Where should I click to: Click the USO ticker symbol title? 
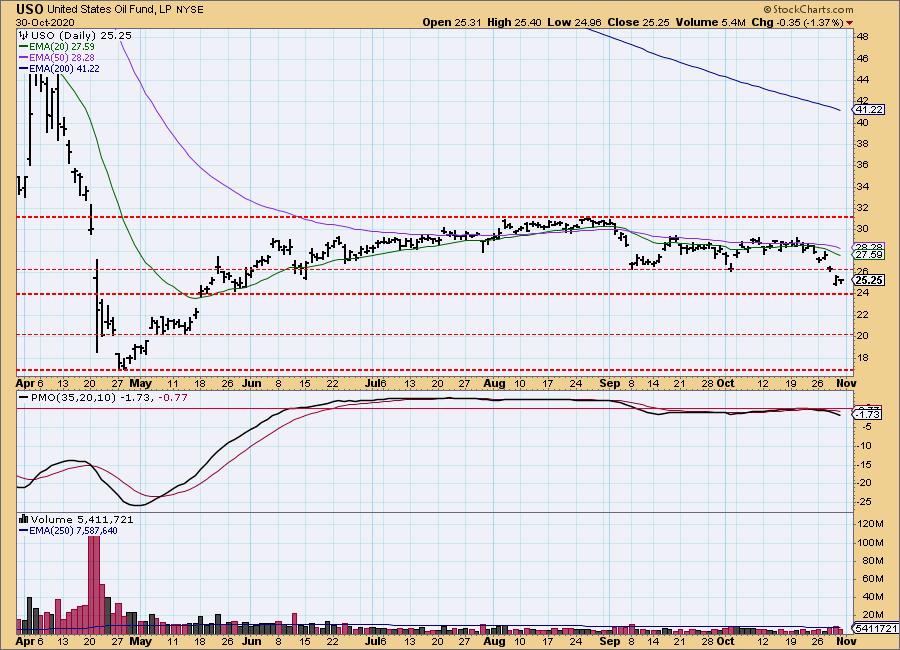point(29,9)
